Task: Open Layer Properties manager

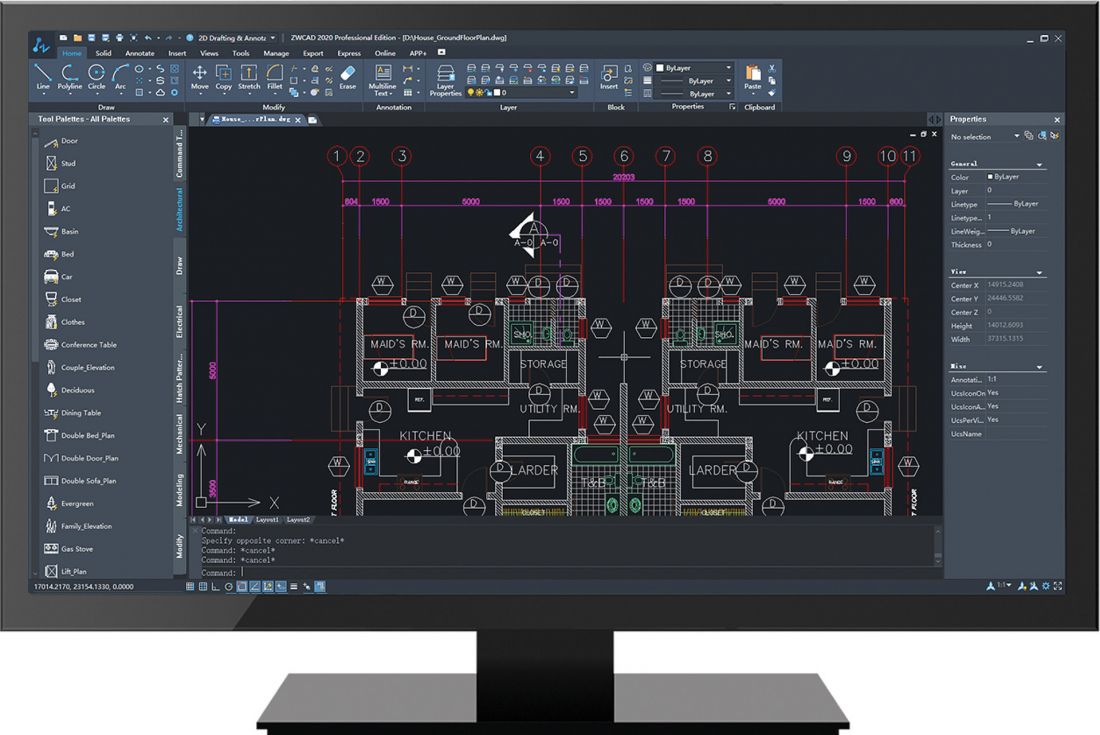Action: point(445,80)
